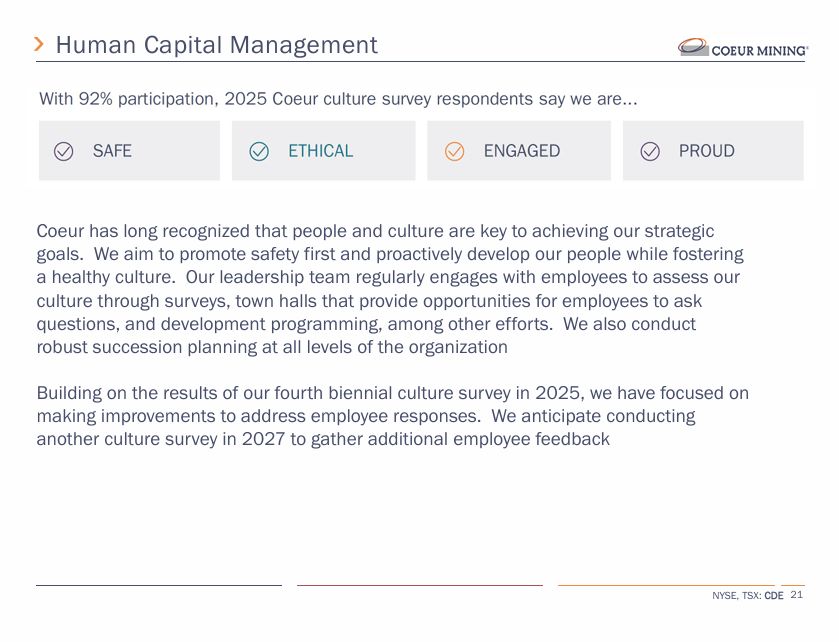Click the PROUD checkmark circle icon
839x642 pixels.
[x=650, y=151]
